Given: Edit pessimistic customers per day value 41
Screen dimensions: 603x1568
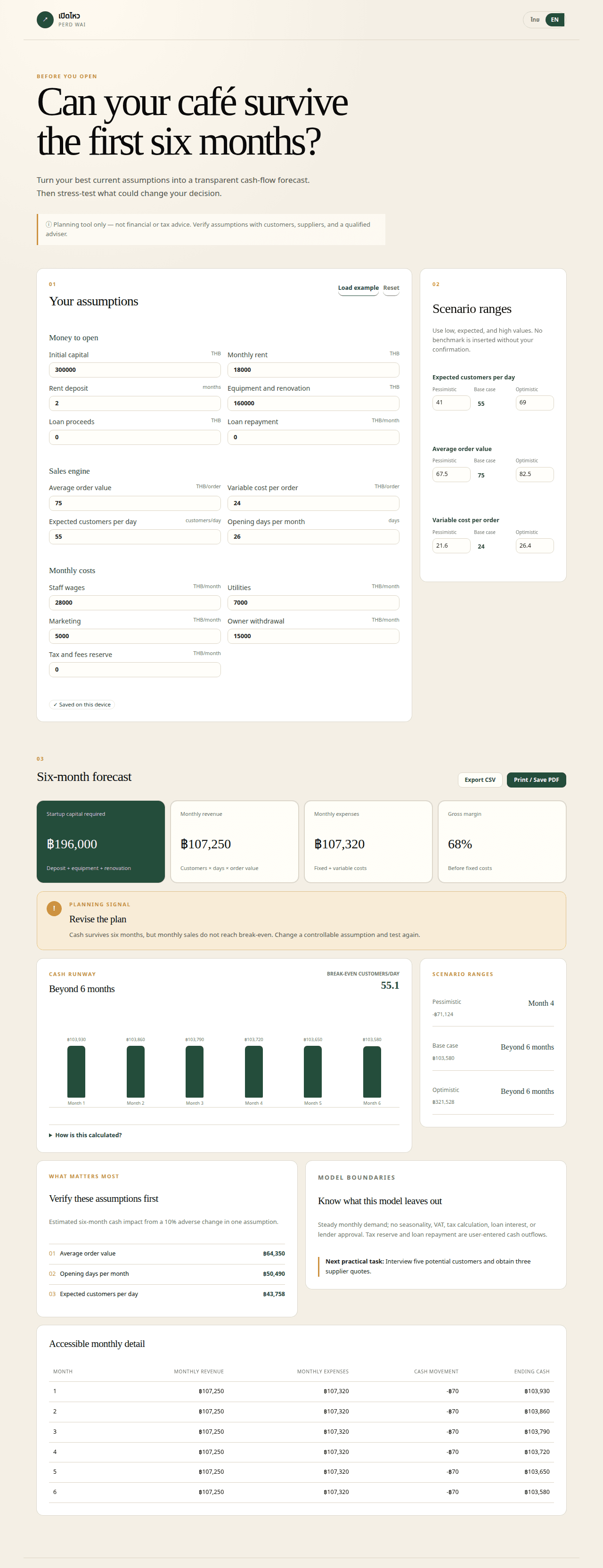Looking at the screenshot, I should (451, 402).
